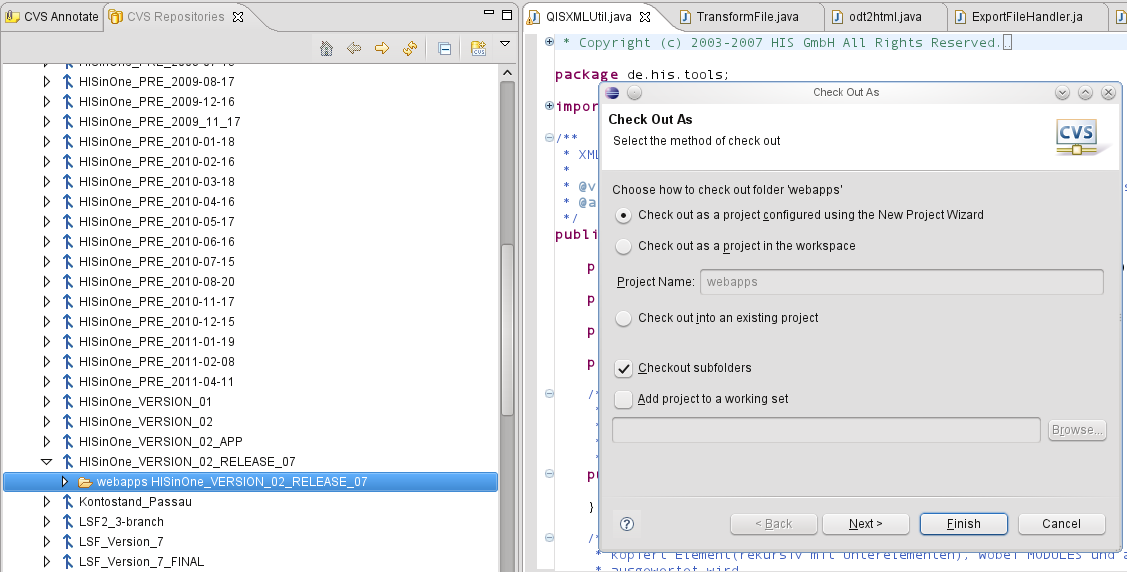Close the CVS Repositories tab
Screen dimensions: 1127x572
click(238, 17)
